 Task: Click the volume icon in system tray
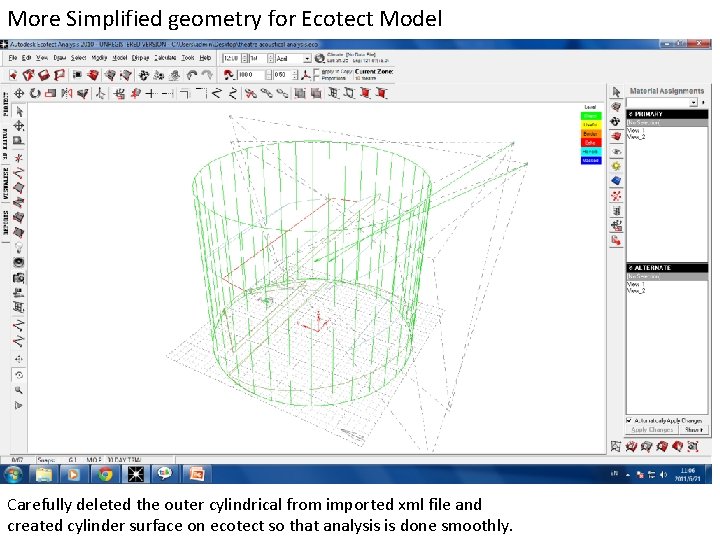click(x=663, y=475)
